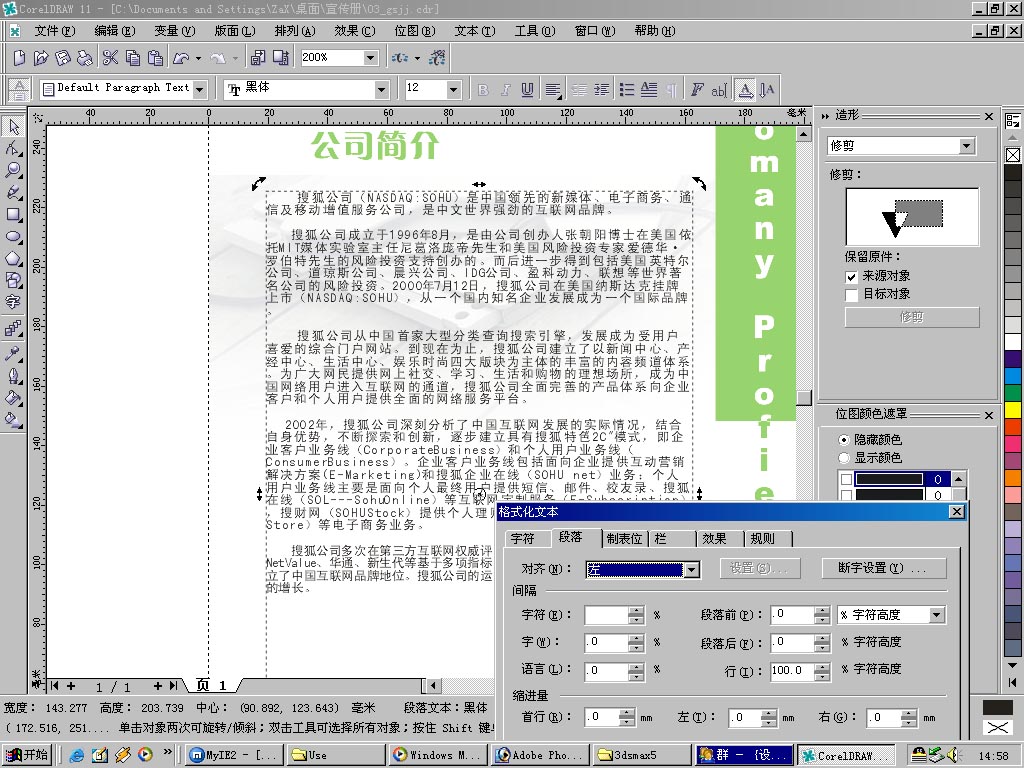
Task: Click the 开始 Start button
Action: (27, 755)
